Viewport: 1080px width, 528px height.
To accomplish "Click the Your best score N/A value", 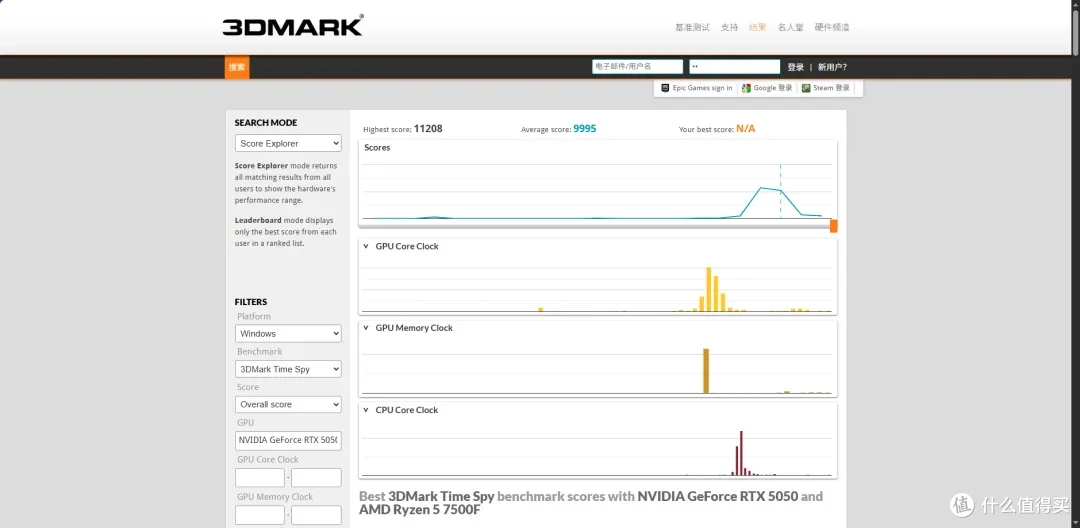I will pos(746,129).
